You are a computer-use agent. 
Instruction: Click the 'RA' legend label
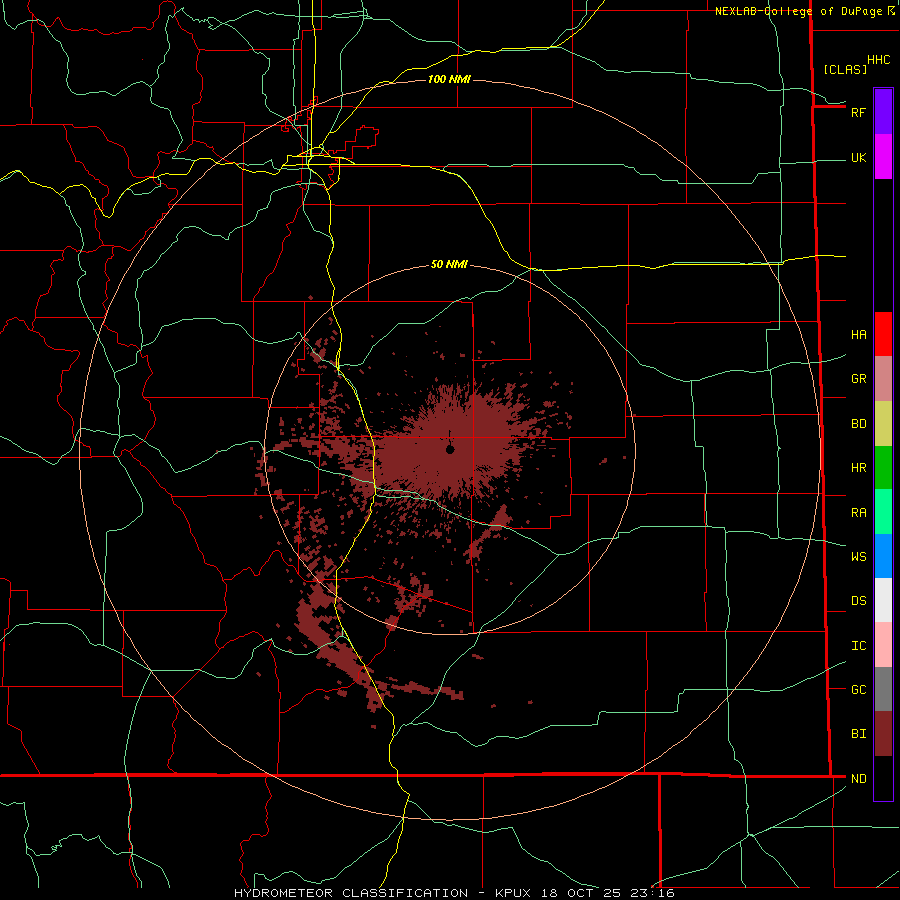click(x=858, y=512)
